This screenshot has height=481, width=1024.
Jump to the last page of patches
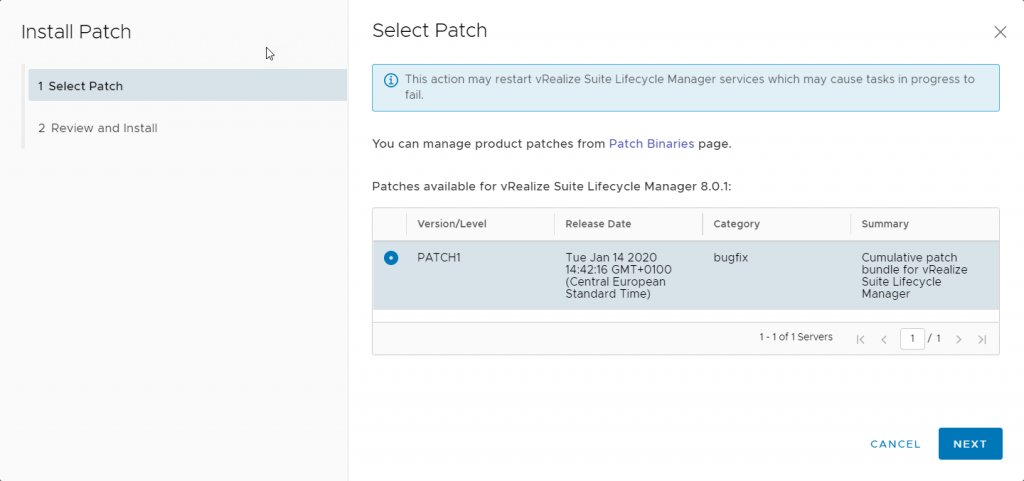coord(982,339)
